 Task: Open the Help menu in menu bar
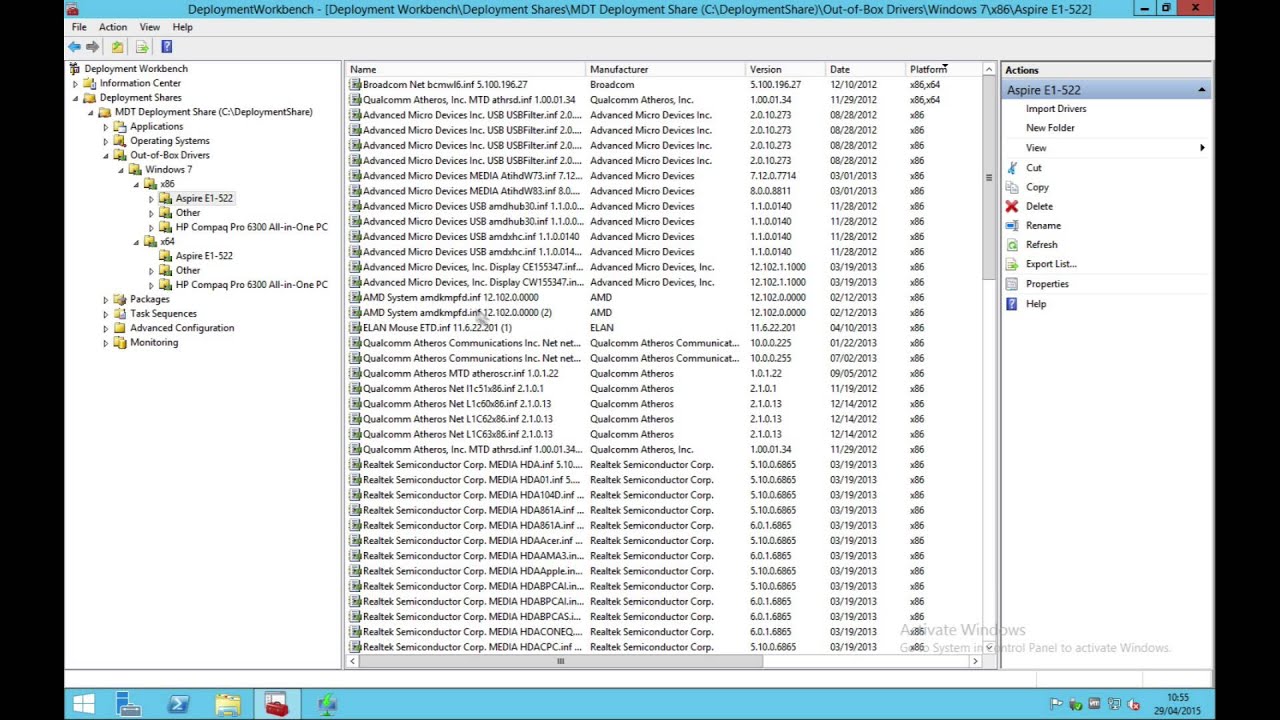(x=182, y=27)
